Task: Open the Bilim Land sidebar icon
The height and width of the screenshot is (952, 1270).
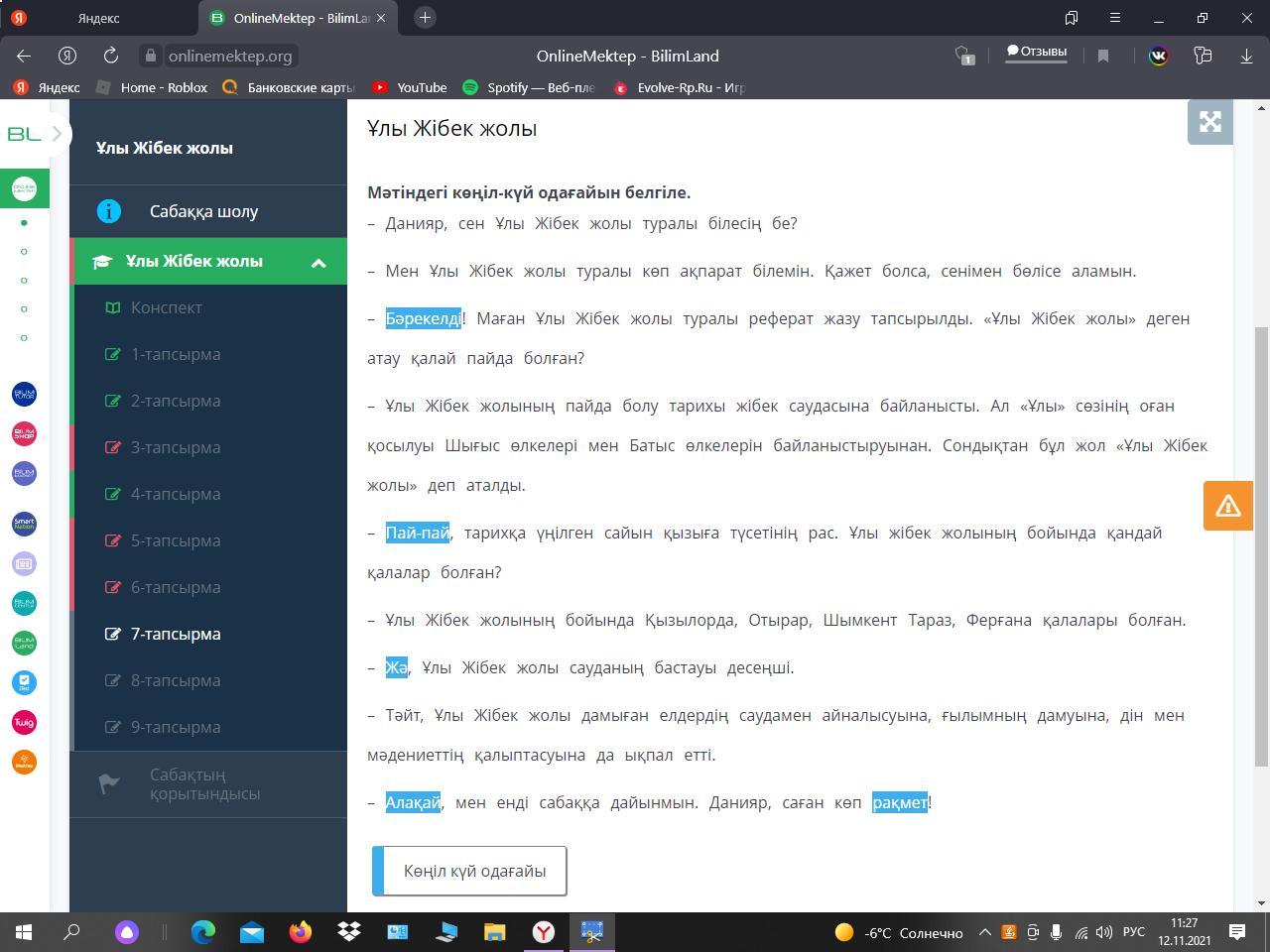Action: [24, 643]
